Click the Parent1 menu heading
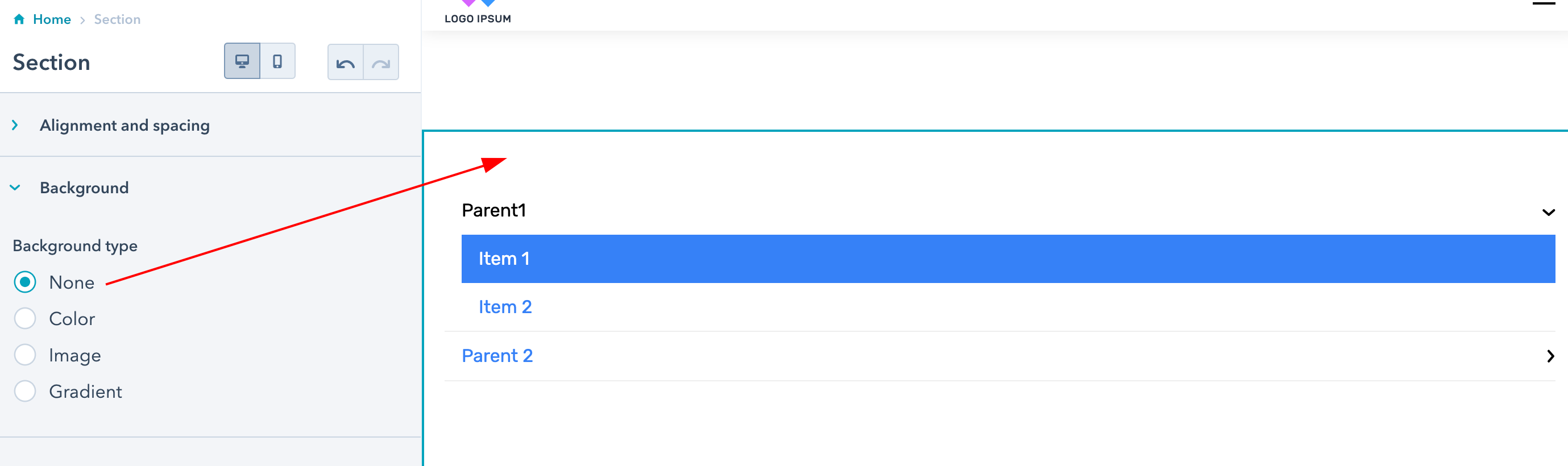This screenshot has height=466, width=1568. pos(493,210)
